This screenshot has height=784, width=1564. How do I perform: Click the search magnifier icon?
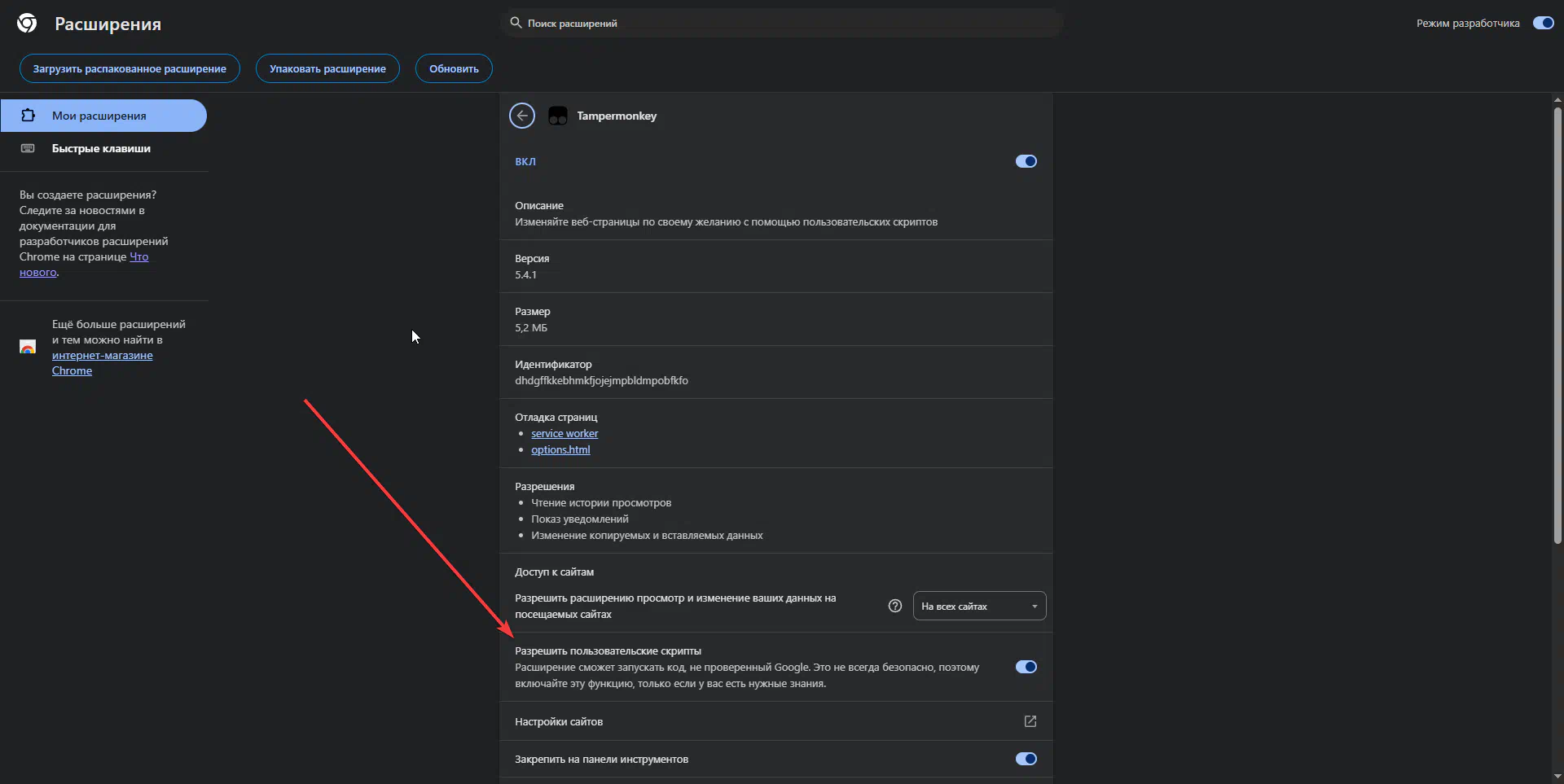coord(516,23)
